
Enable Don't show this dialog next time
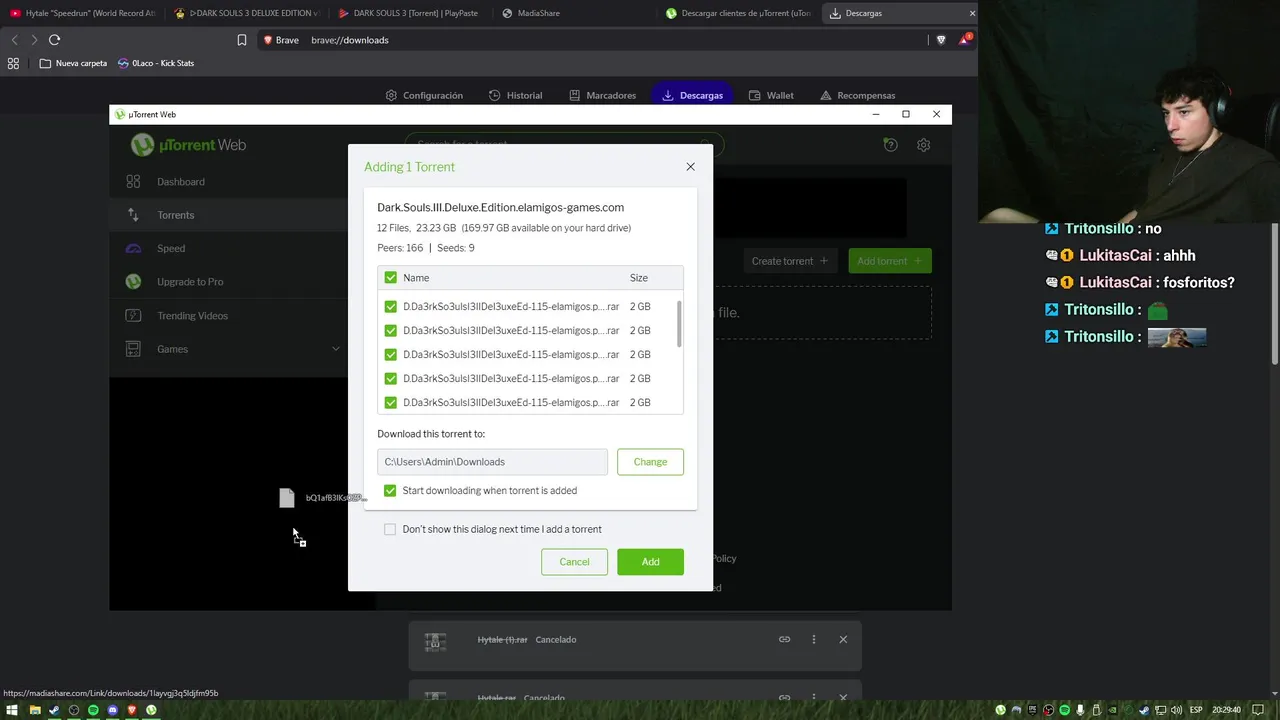coord(390,529)
